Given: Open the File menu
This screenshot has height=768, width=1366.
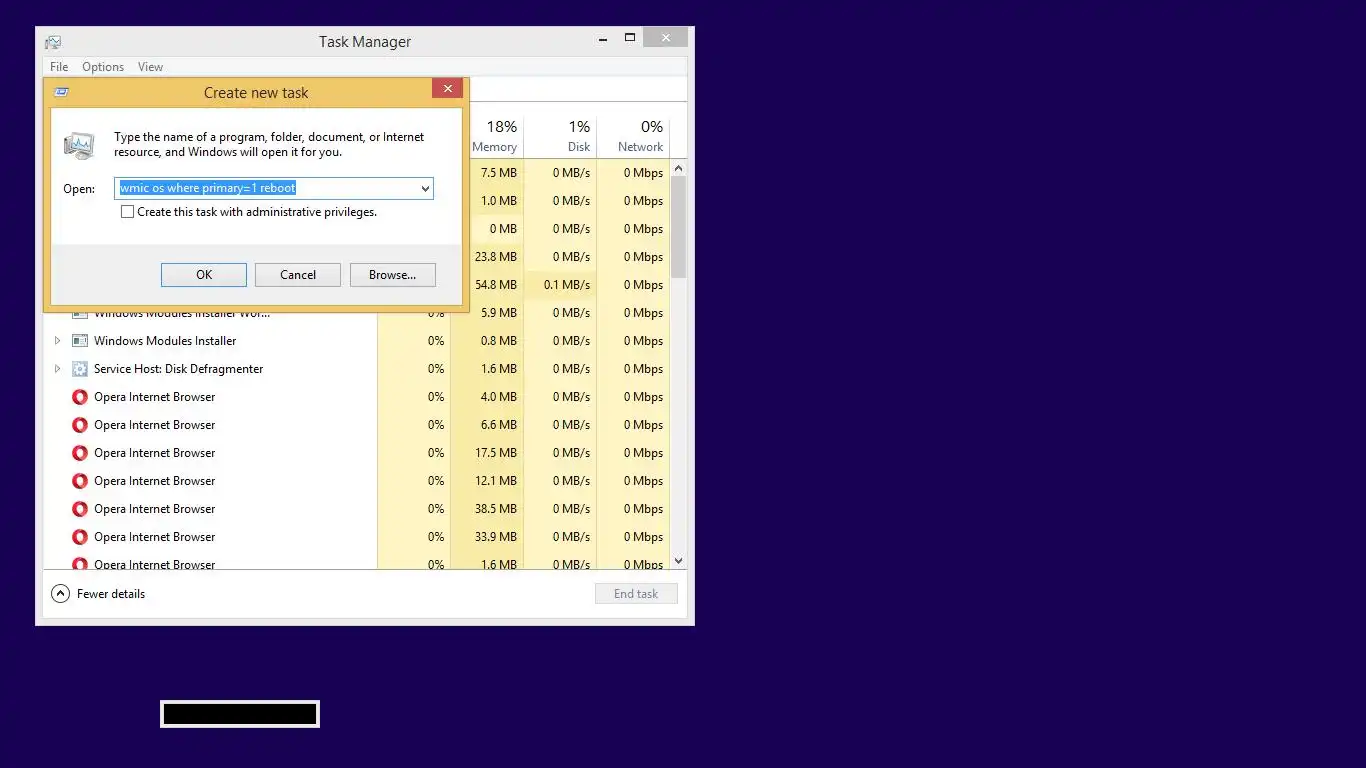Looking at the screenshot, I should click(59, 67).
